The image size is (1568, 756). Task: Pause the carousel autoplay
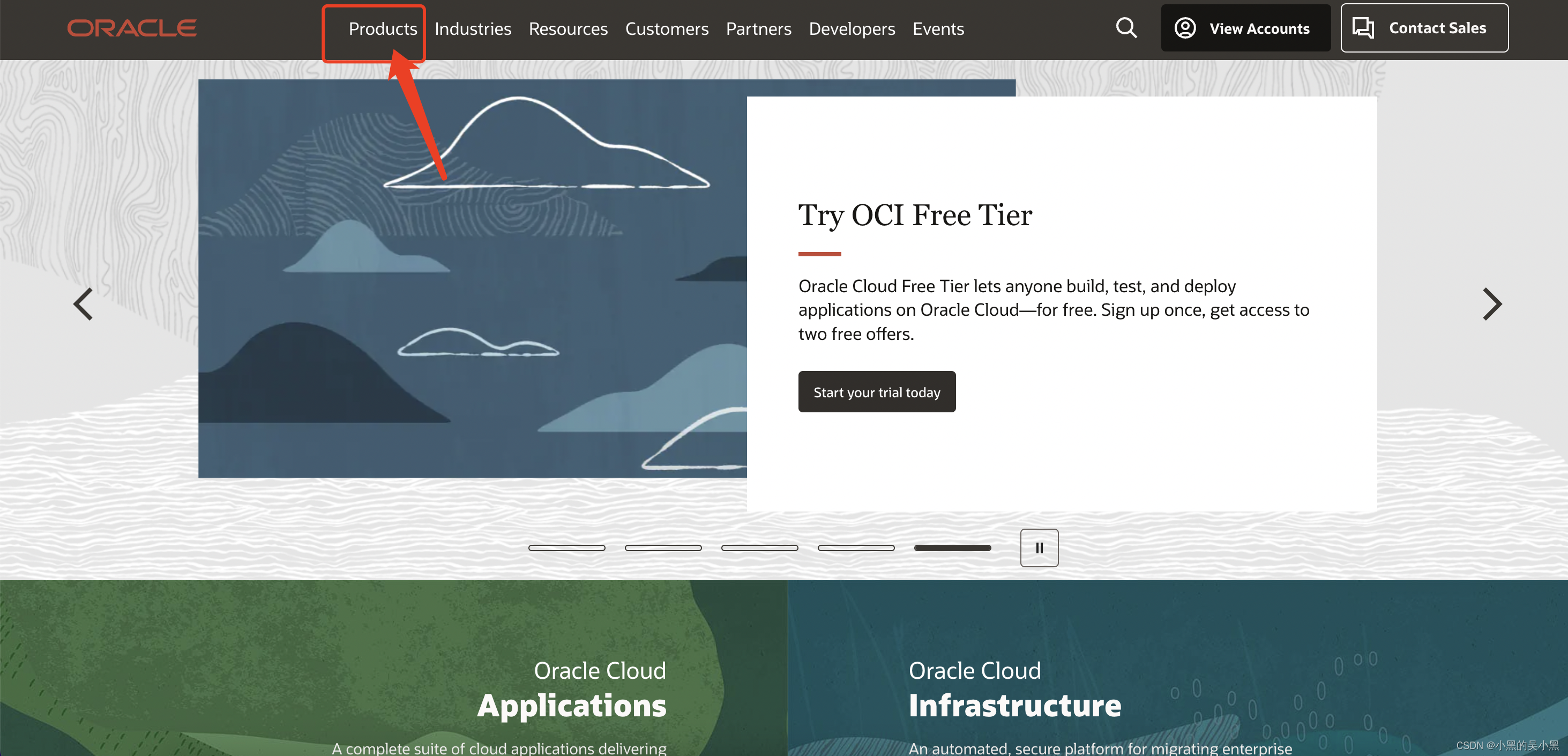click(x=1039, y=547)
